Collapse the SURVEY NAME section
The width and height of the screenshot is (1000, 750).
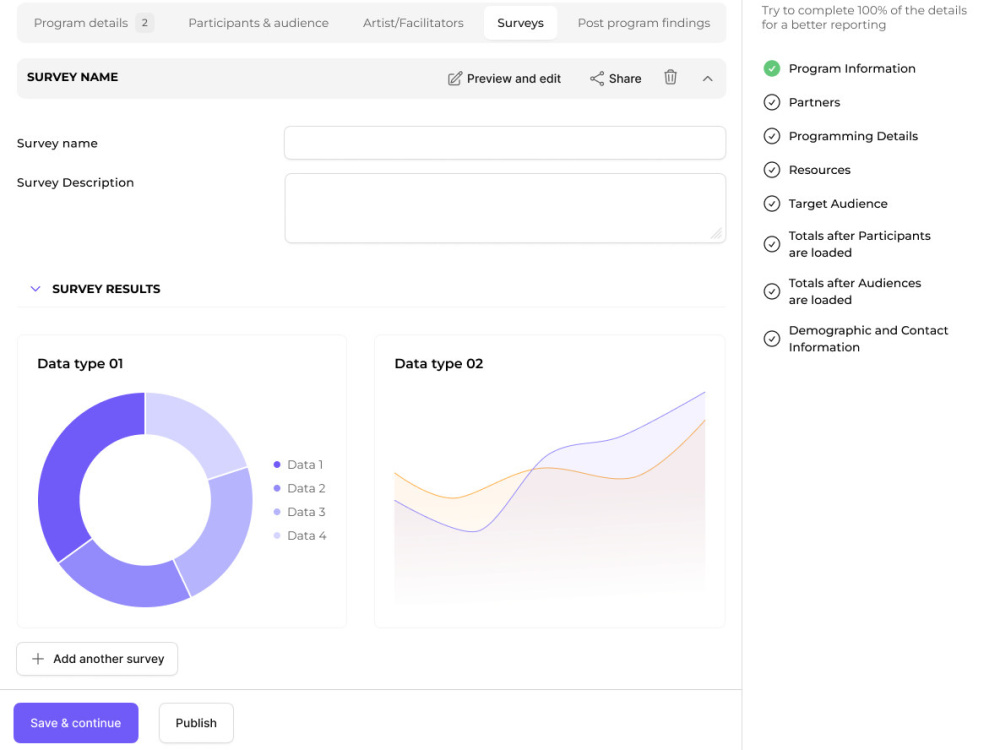point(708,78)
